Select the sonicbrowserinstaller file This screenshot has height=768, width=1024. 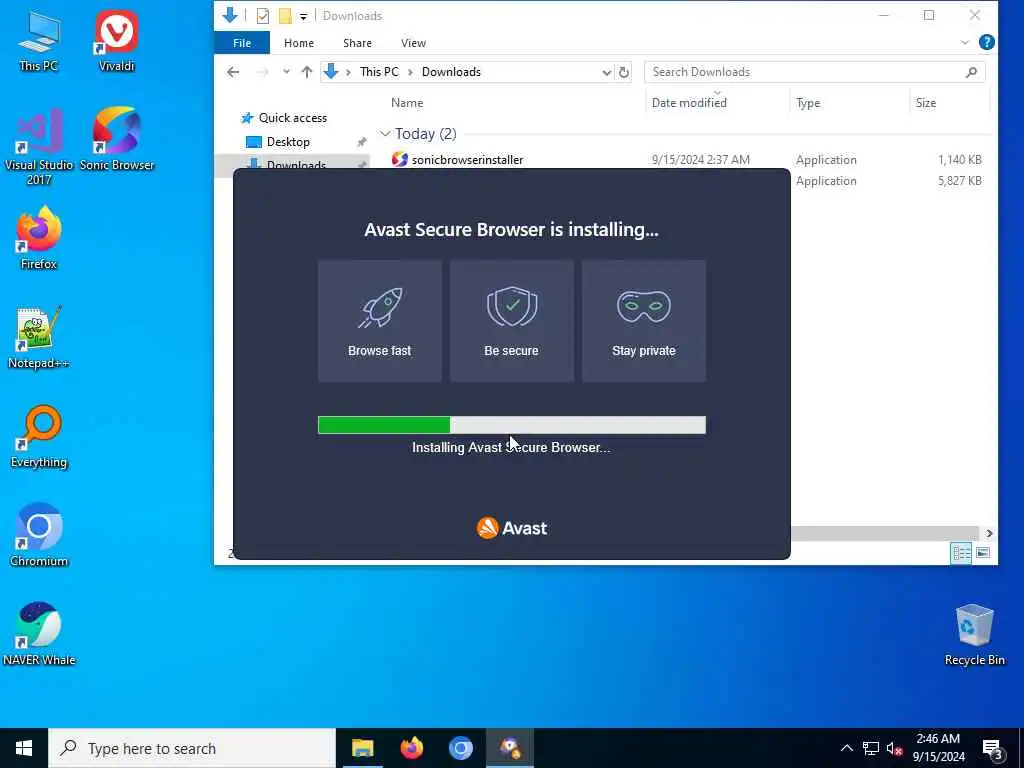pyautogui.click(x=467, y=159)
